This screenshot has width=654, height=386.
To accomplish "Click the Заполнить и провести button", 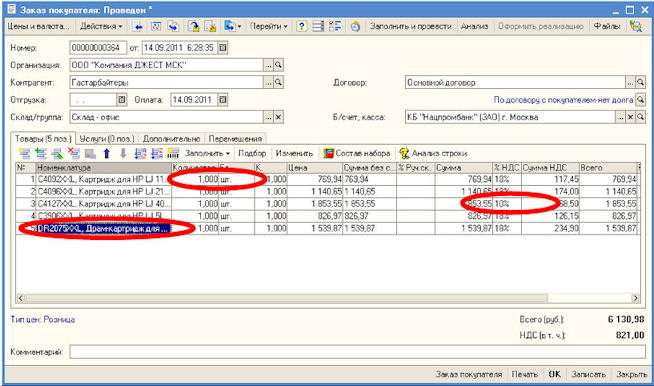I will coord(411,26).
